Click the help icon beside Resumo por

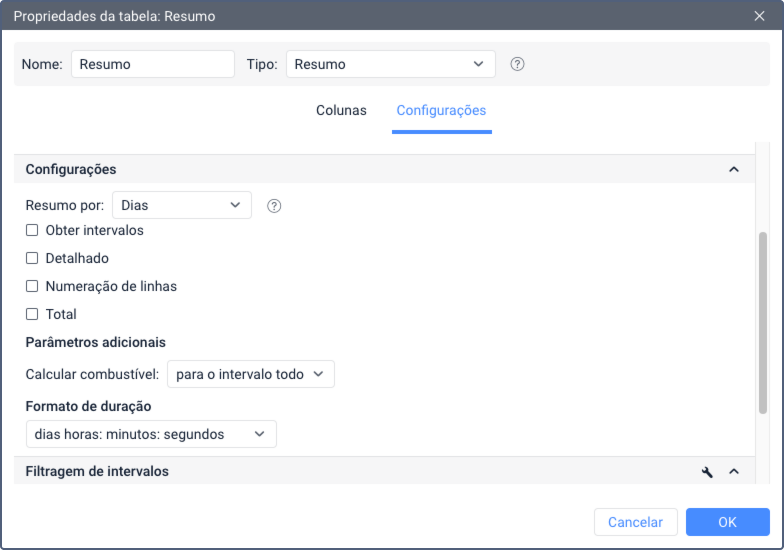pos(274,205)
